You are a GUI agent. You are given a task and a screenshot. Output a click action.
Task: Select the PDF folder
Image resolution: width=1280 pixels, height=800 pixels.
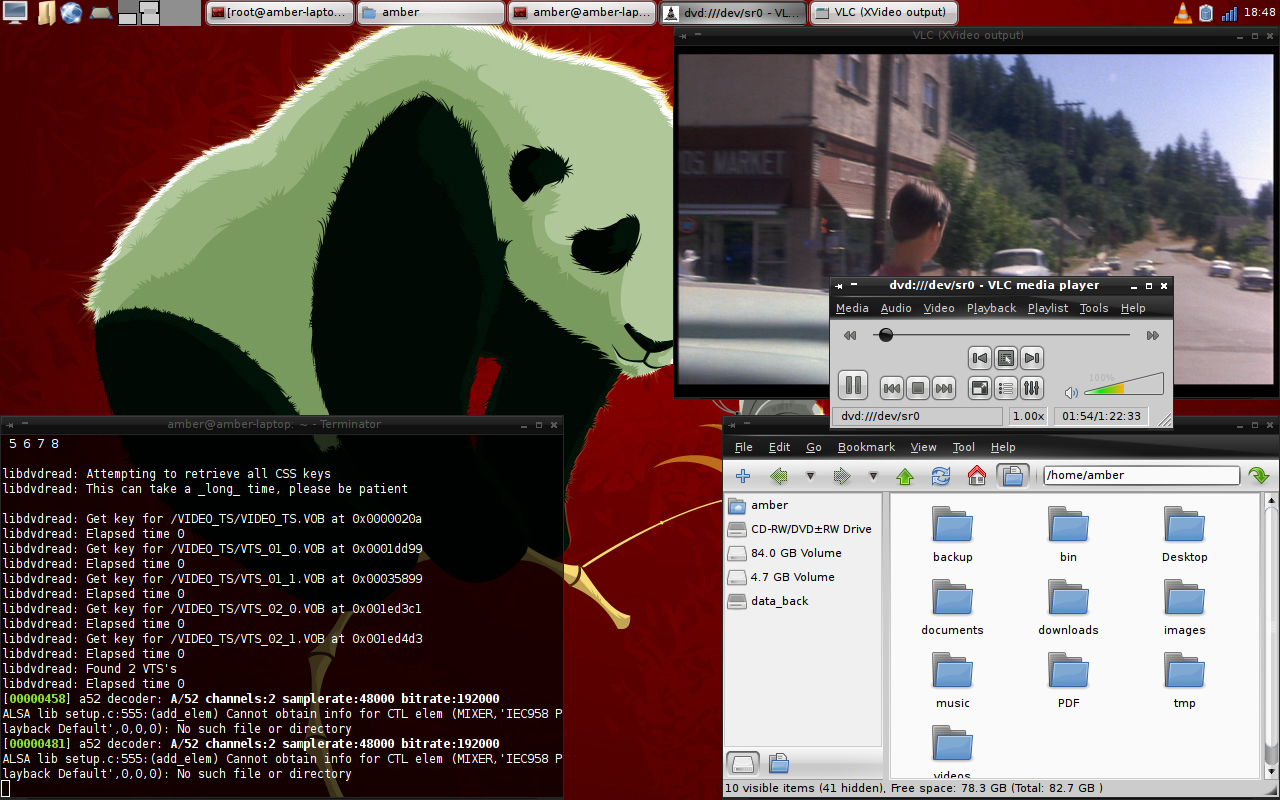(1068, 681)
